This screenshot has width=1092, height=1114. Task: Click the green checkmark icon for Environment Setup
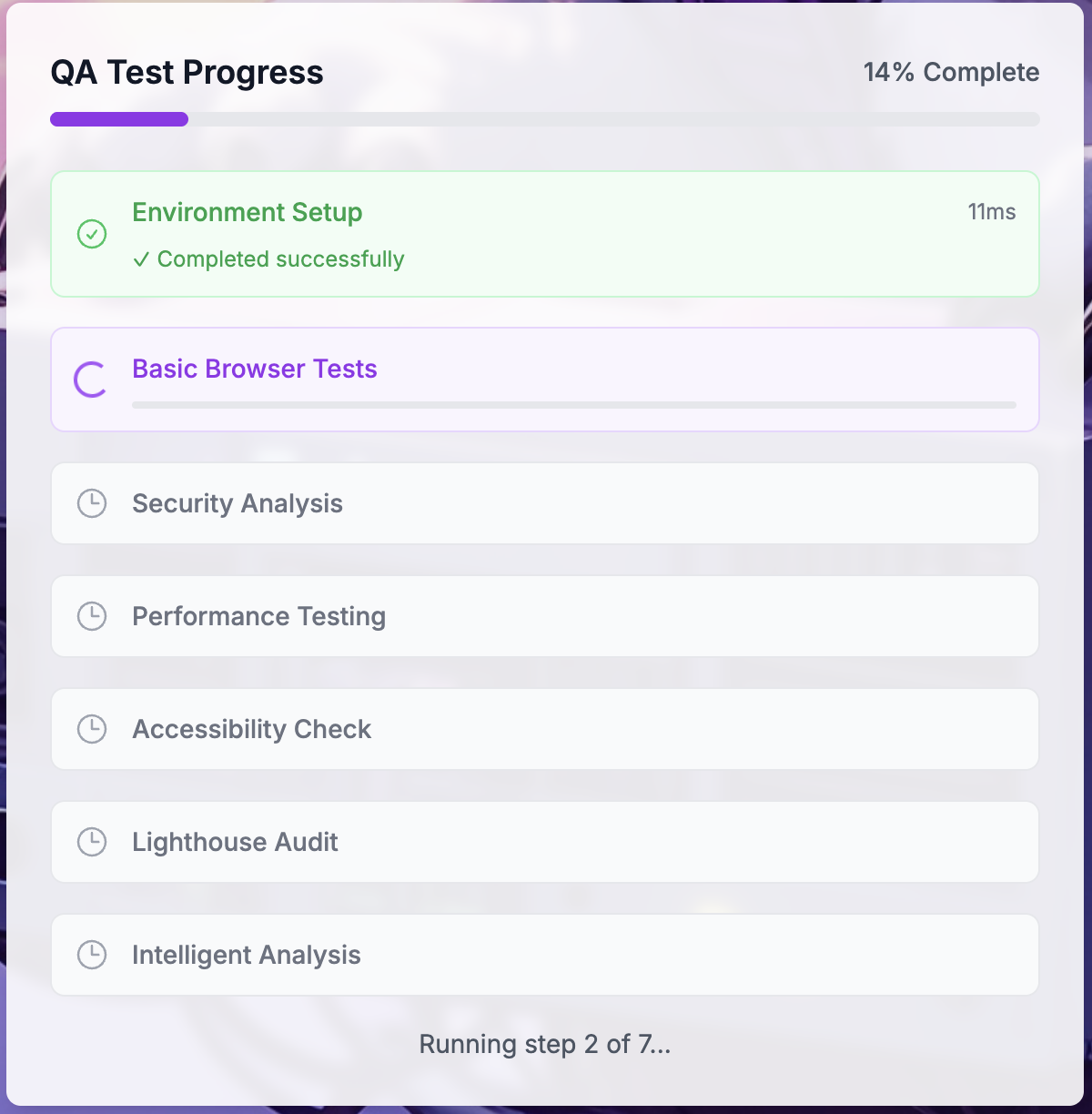pos(92,234)
